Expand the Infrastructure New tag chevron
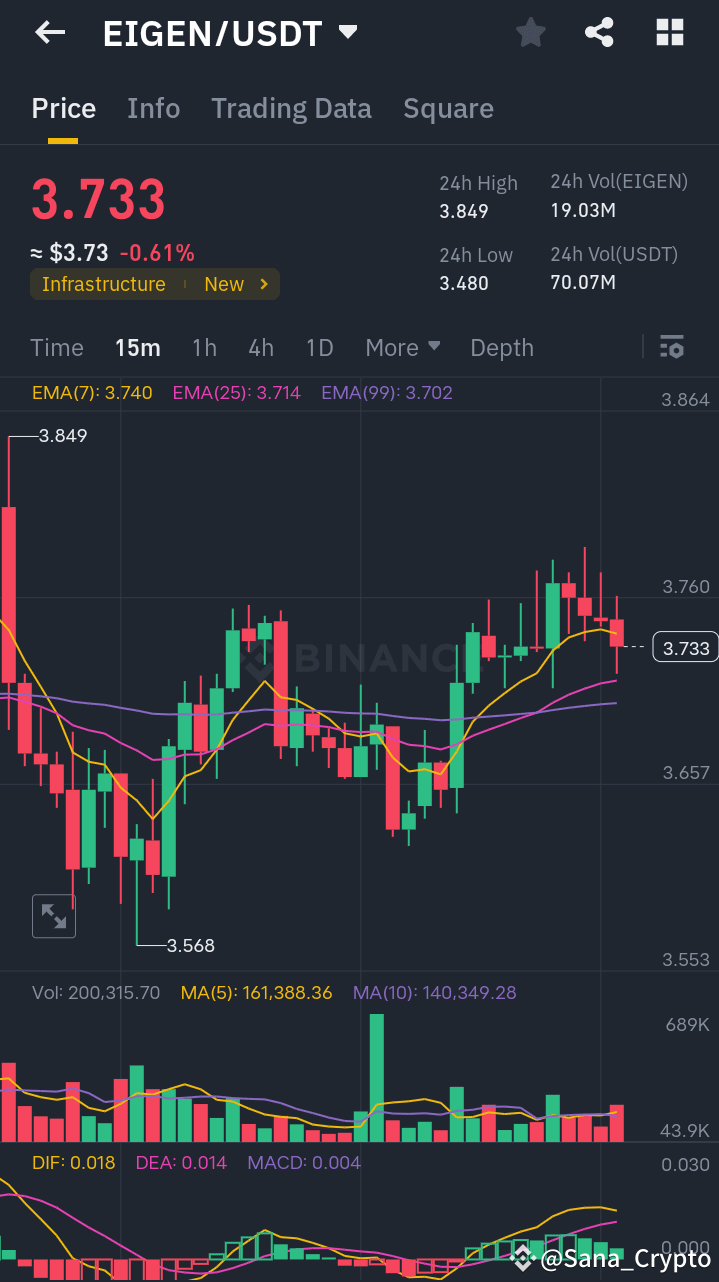 tap(262, 284)
